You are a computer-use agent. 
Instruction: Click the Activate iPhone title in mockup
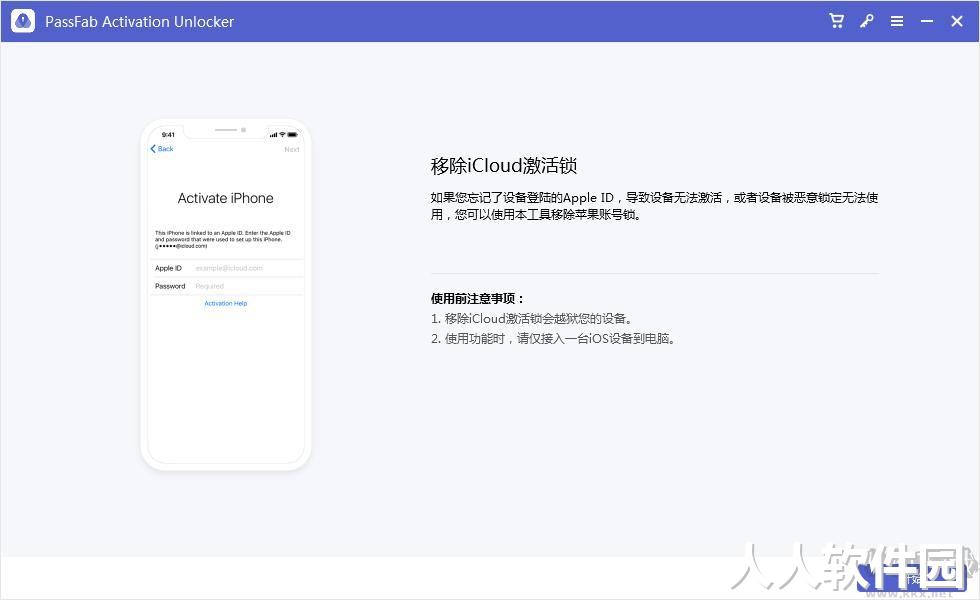226,198
